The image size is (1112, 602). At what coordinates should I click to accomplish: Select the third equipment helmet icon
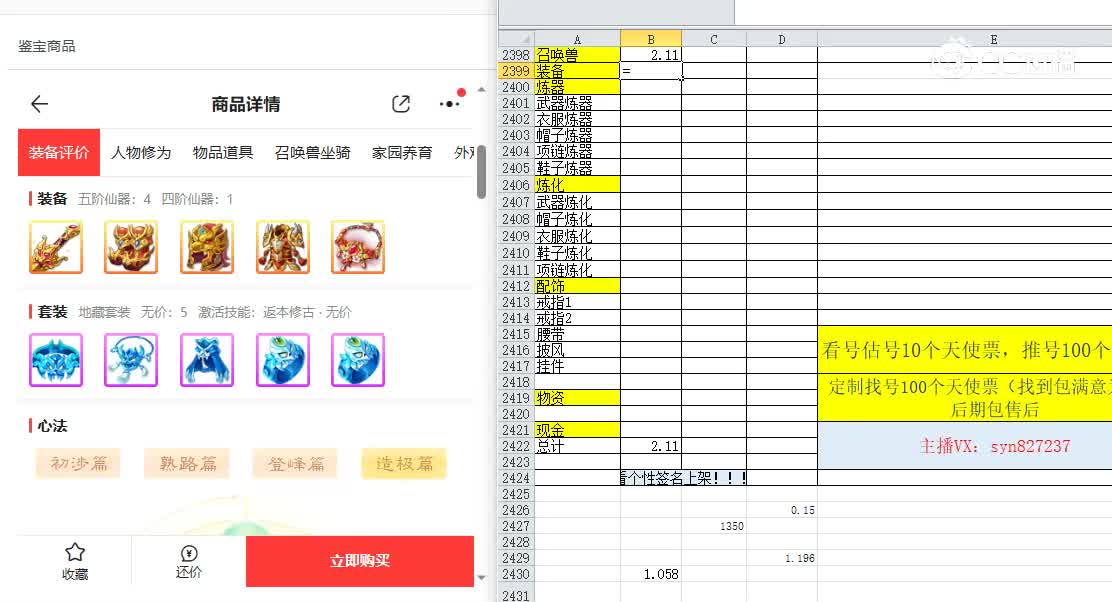coord(207,247)
